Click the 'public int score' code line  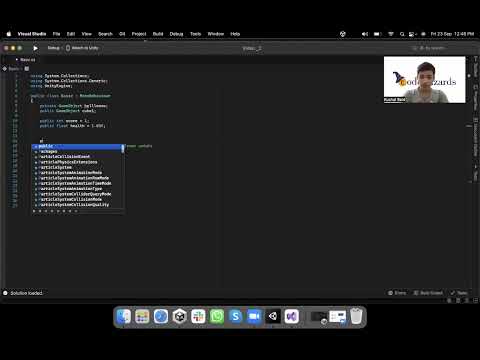(x=64, y=121)
